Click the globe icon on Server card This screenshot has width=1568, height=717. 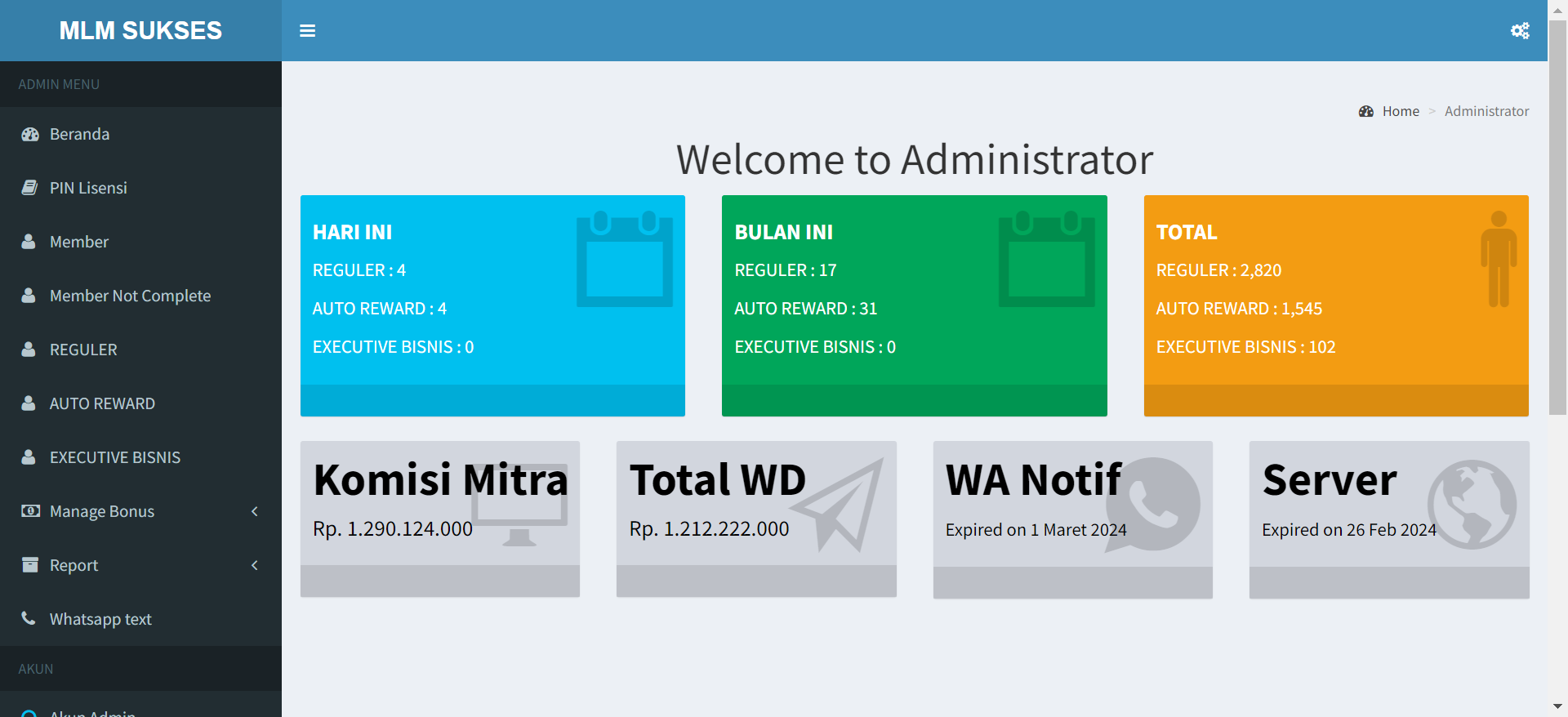1471,504
